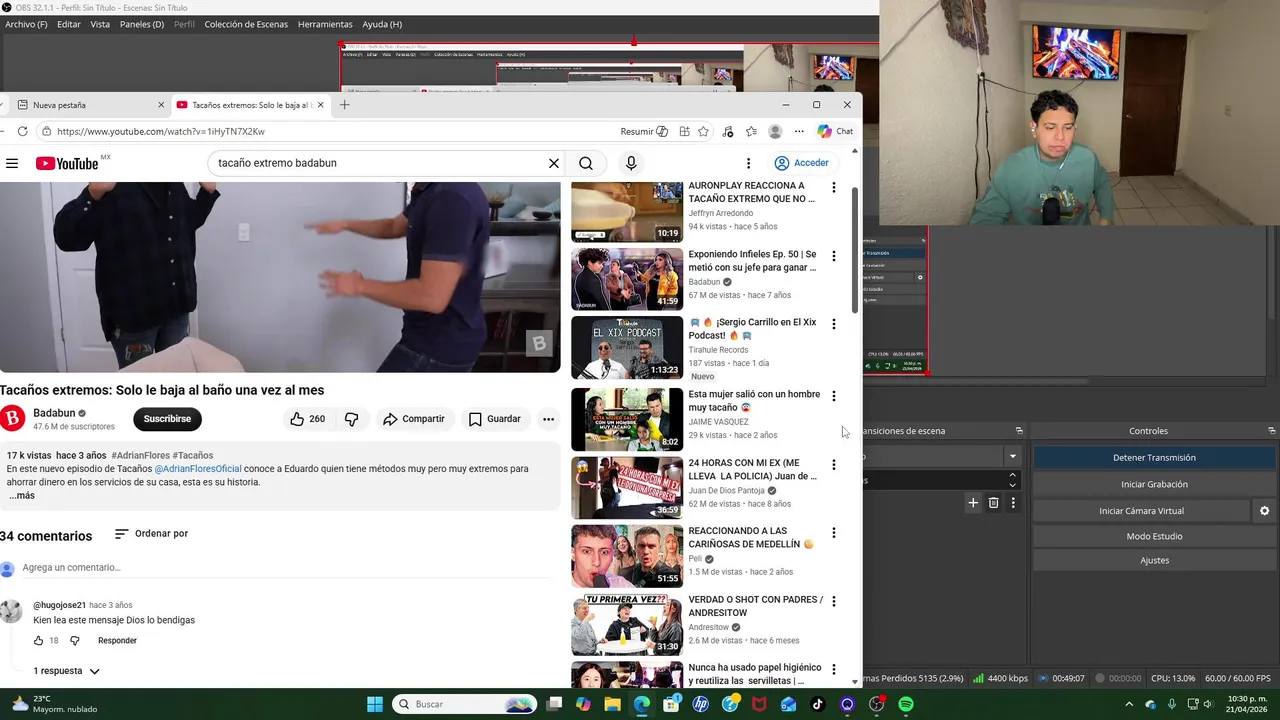Sign in with the Acceder button
Screen dimensions: 1280x720
[x=801, y=163]
